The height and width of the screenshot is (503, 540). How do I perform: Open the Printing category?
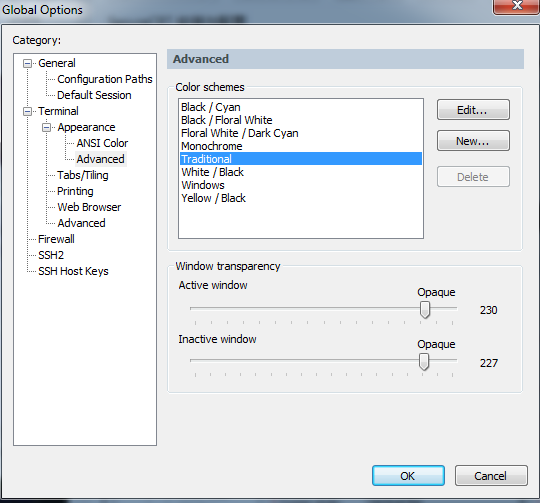click(x=75, y=191)
